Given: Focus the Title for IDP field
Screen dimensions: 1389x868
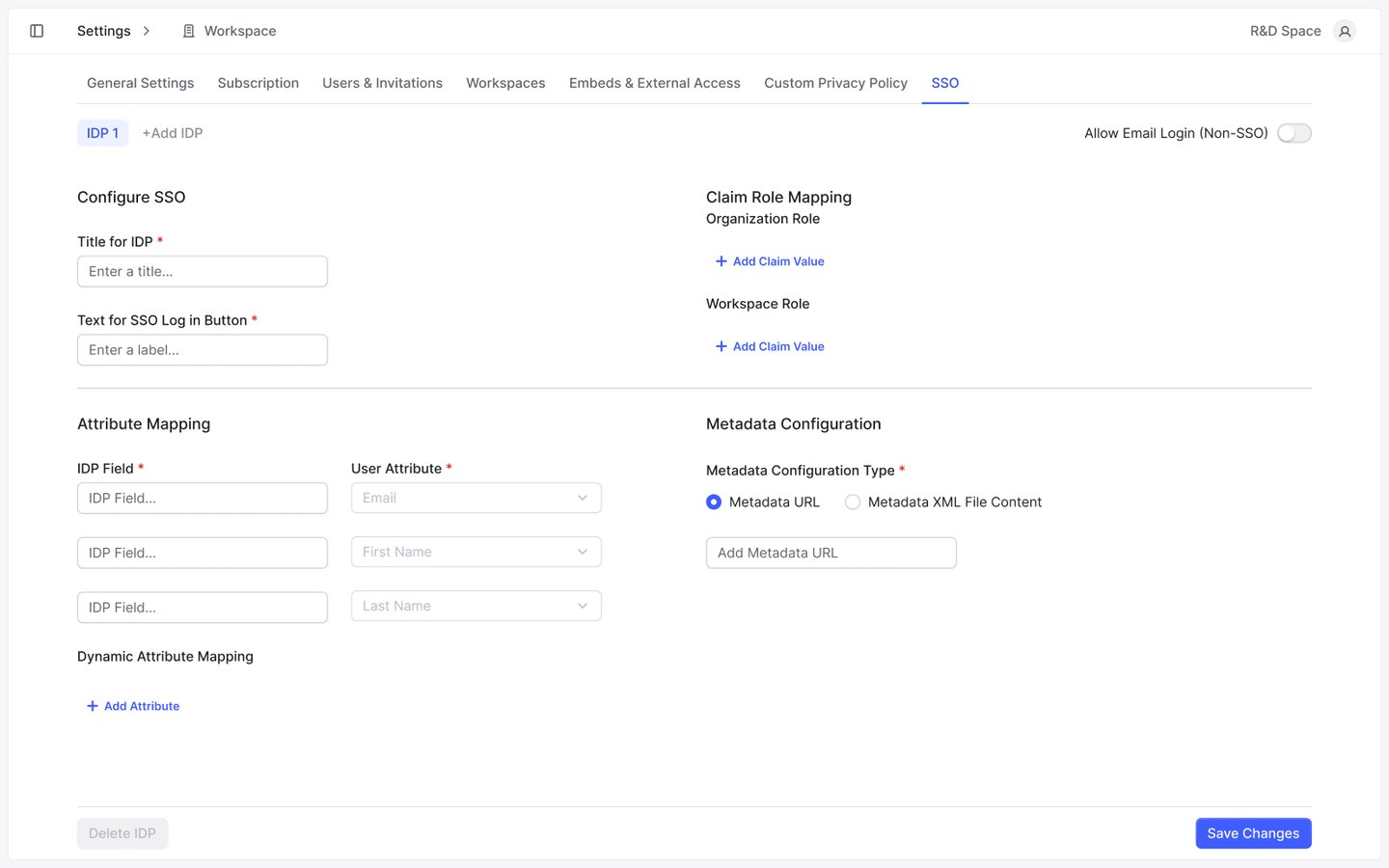Looking at the screenshot, I should tap(203, 271).
